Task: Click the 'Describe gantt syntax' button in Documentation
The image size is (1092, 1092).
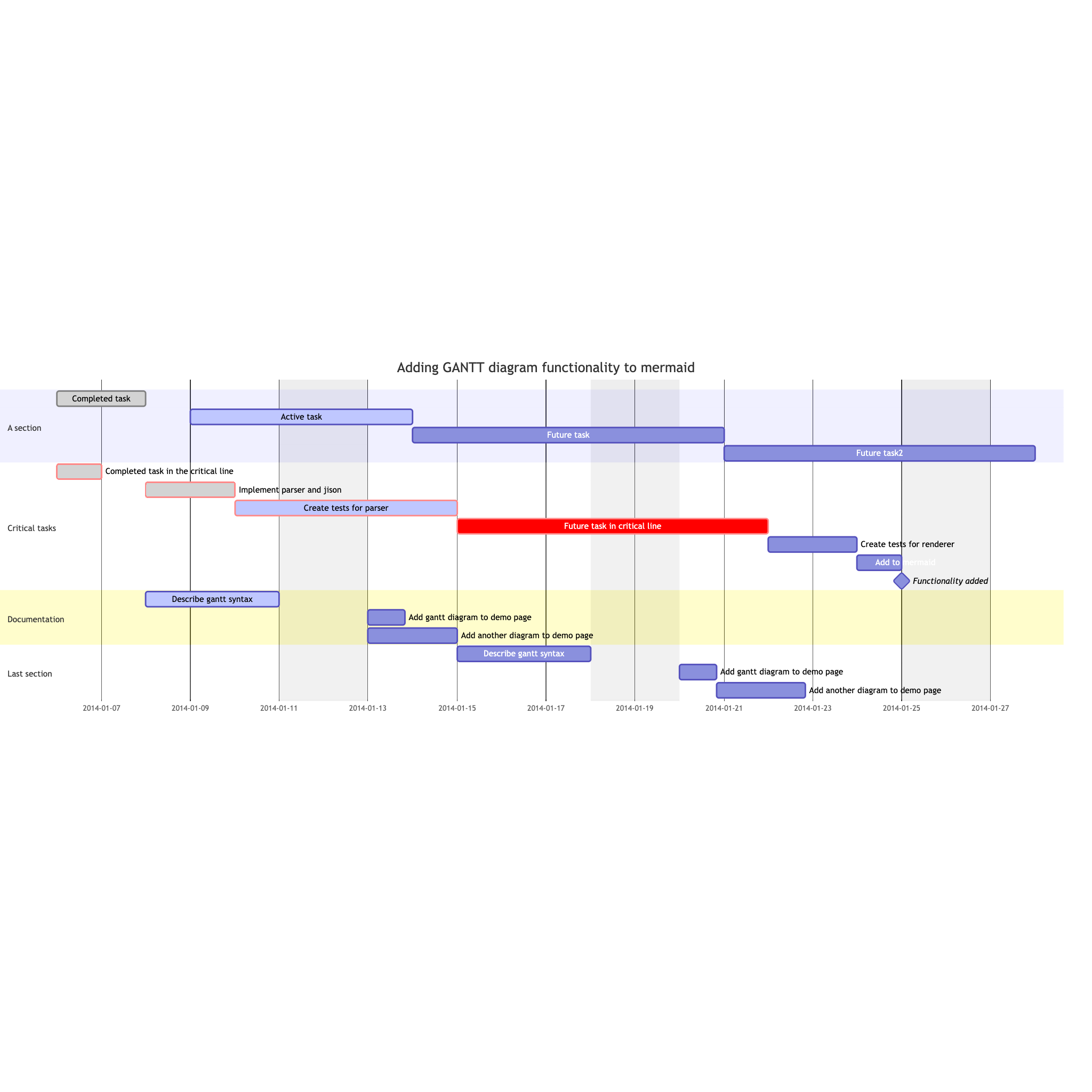Action: (x=212, y=599)
